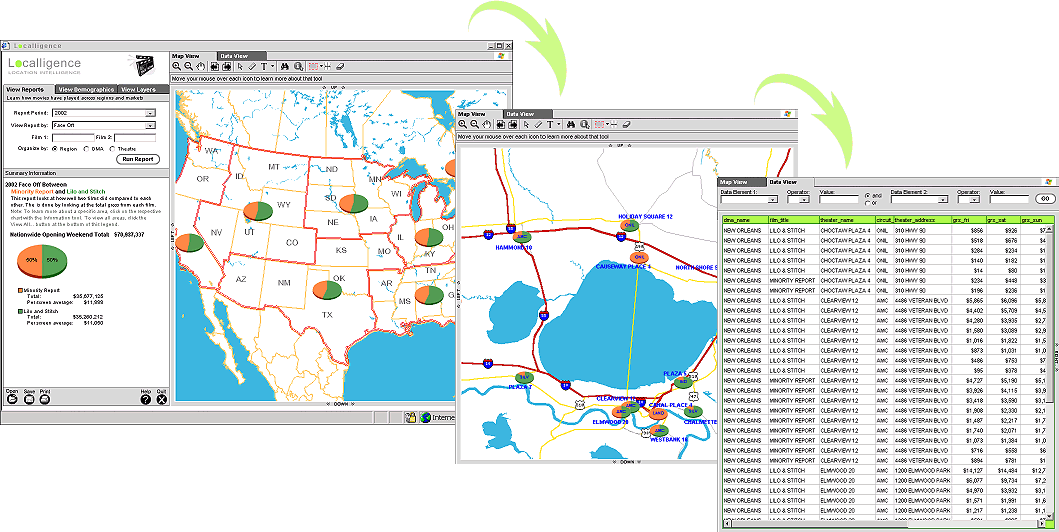
Task: Click Help question mark icon
Action: coord(145,399)
